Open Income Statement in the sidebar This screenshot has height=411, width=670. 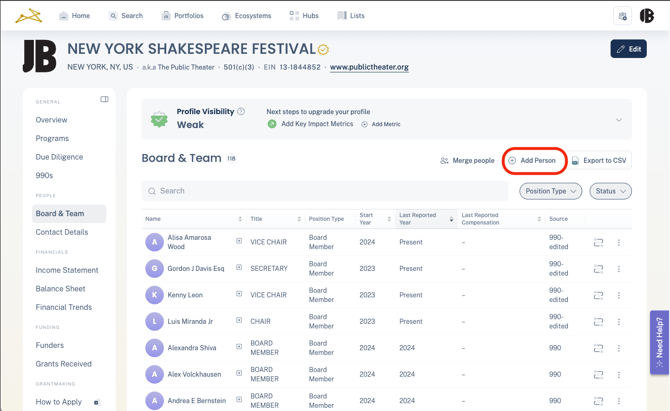click(x=67, y=270)
